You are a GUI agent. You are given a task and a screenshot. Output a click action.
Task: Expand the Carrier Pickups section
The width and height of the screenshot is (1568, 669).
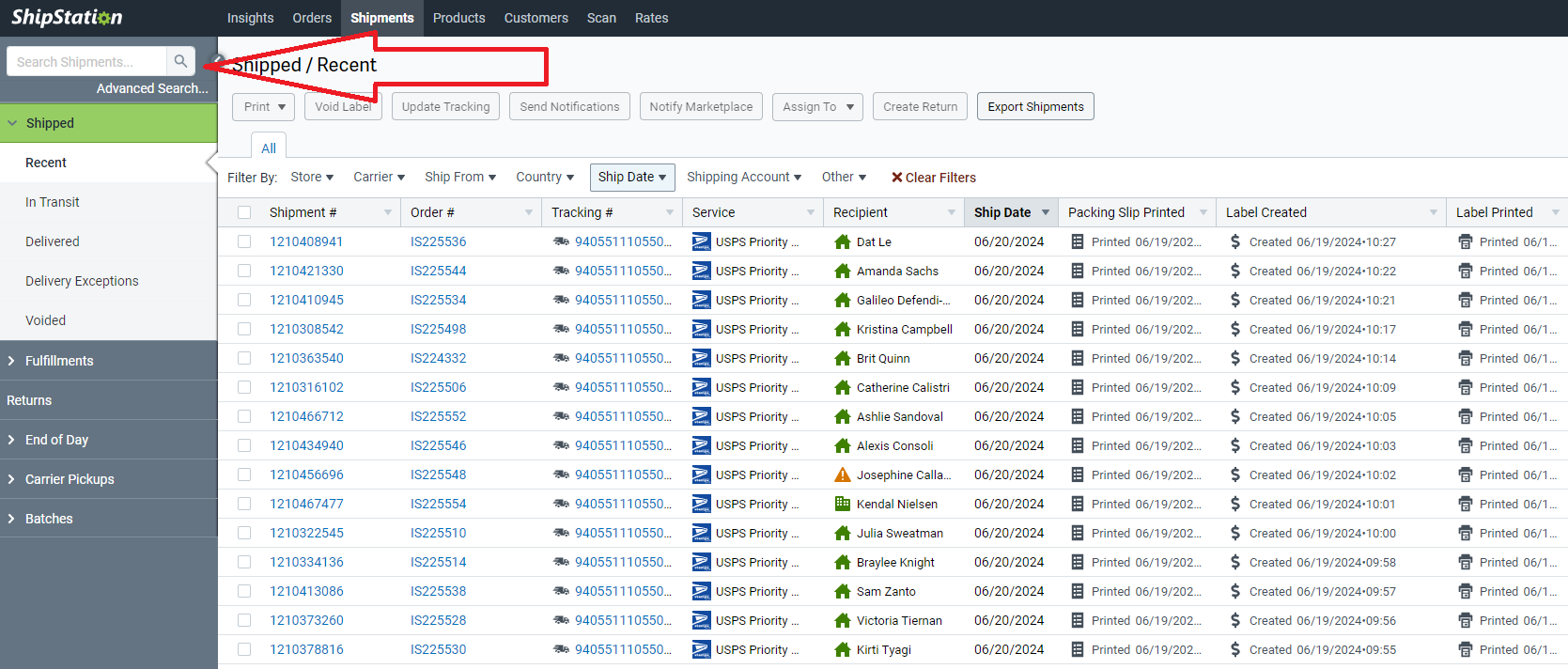109,479
